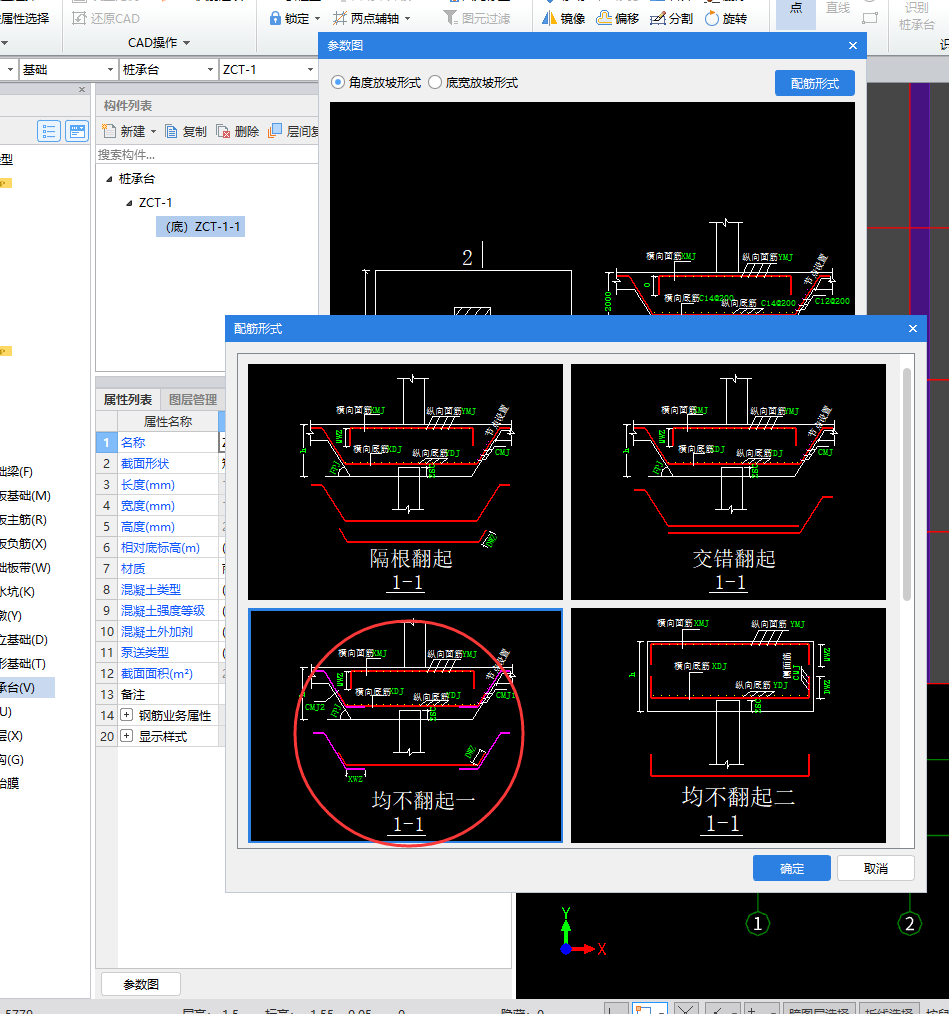This screenshot has height=1014, width=949.
Task: Click the 取消 cancel button
Action: point(875,868)
